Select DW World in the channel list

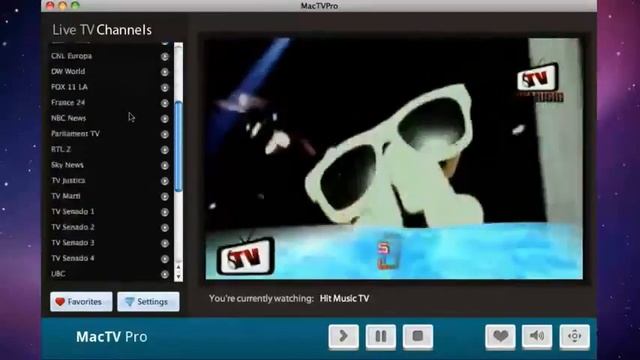point(68,71)
